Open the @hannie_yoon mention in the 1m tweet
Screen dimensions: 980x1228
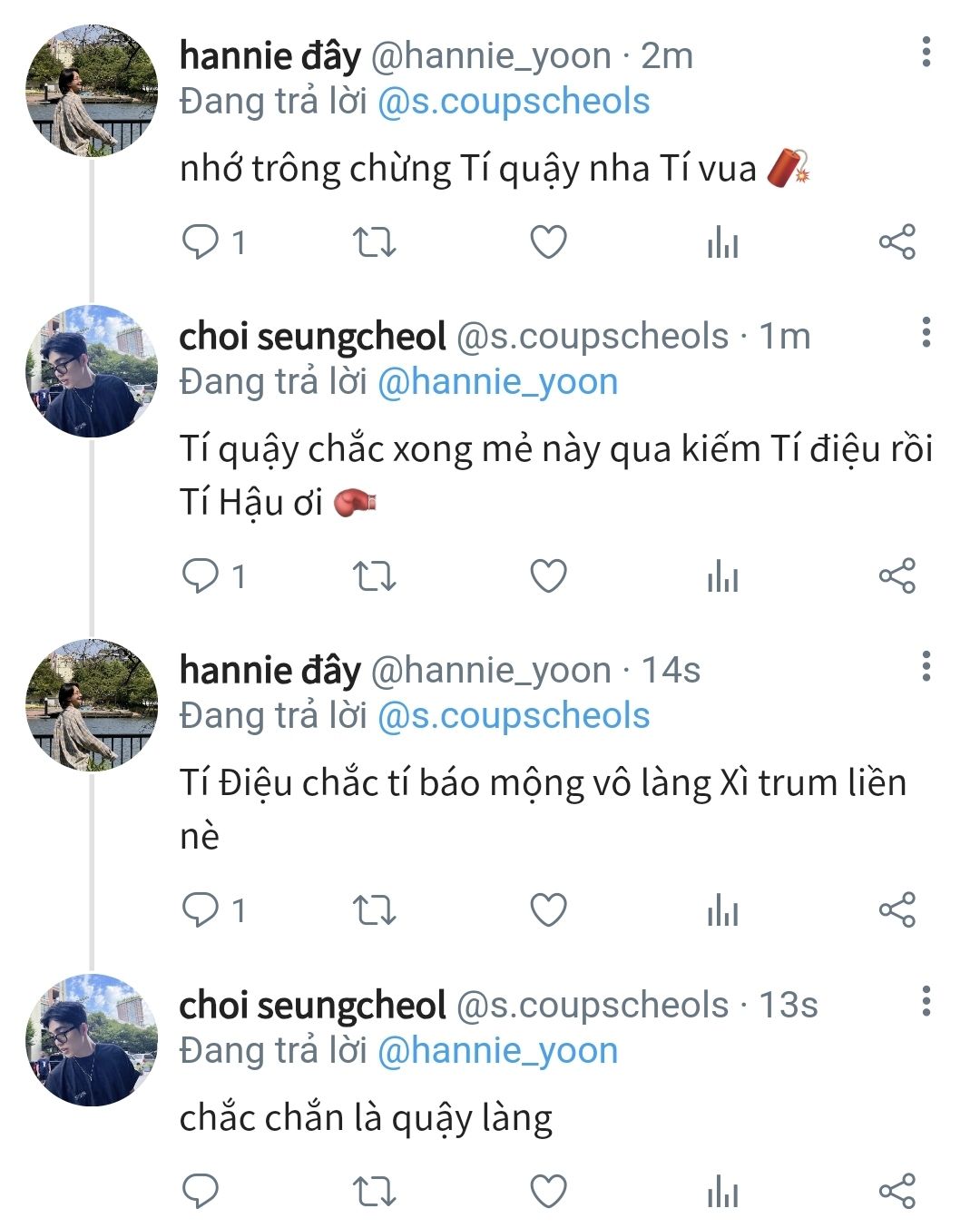tap(497, 382)
